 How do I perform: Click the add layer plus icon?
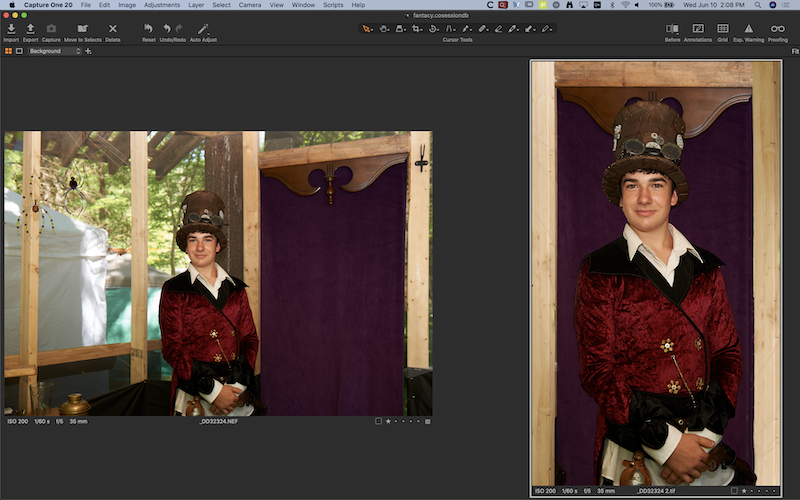pos(88,51)
